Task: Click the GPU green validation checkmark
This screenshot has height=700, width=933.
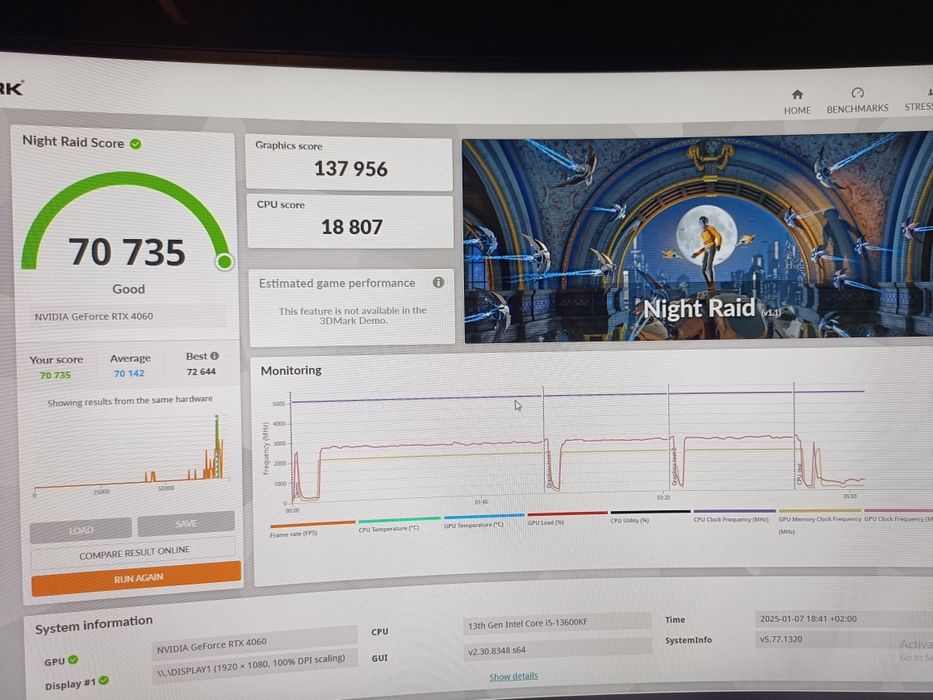Action: coord(73,660)
